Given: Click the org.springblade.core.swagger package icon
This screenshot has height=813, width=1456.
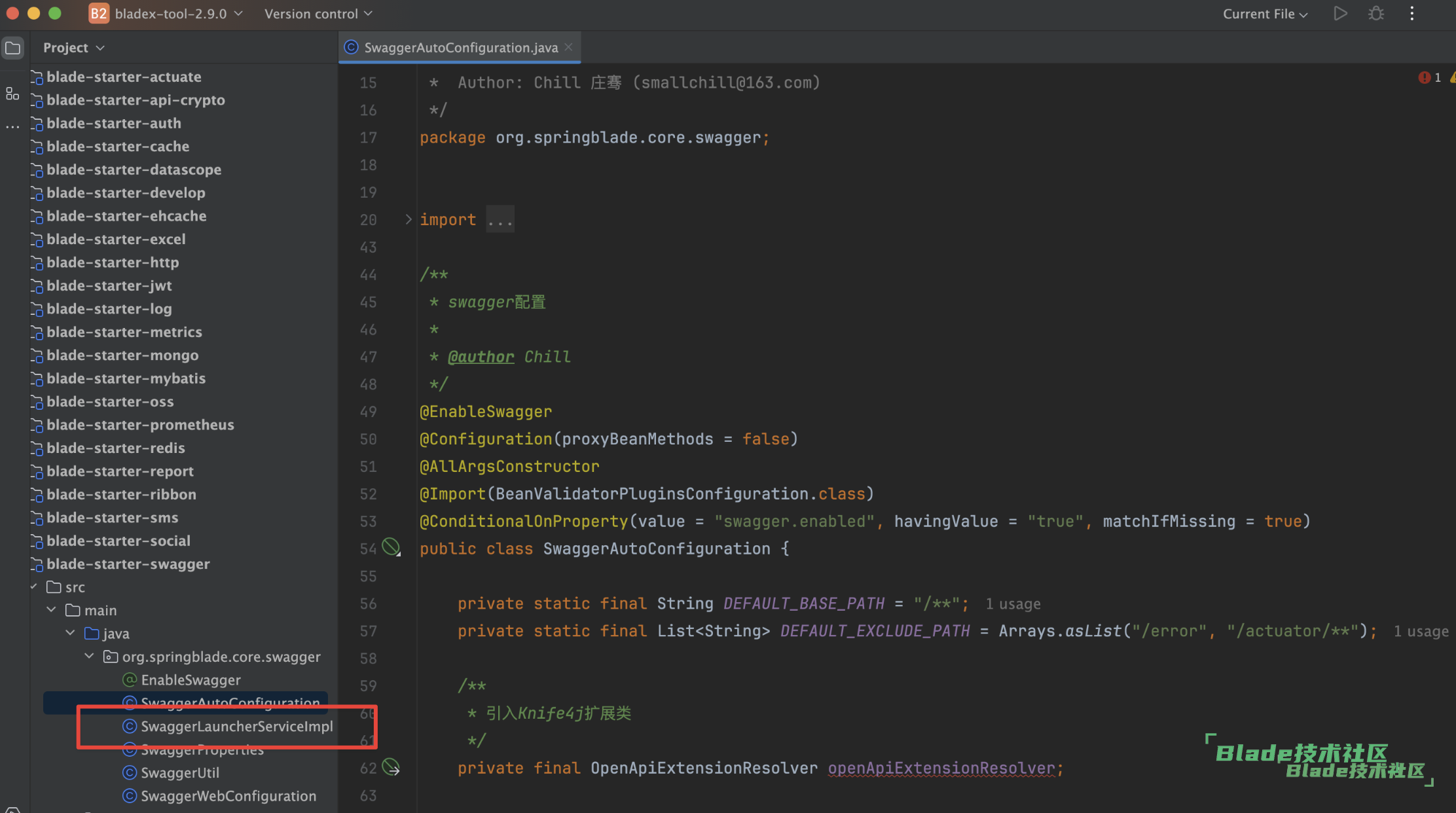Looking at the screenshot, I should 111,657.
